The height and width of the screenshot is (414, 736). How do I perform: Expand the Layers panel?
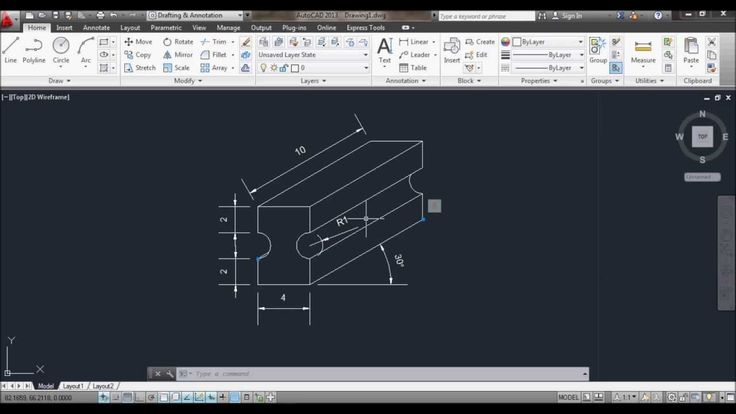[313, 81]
